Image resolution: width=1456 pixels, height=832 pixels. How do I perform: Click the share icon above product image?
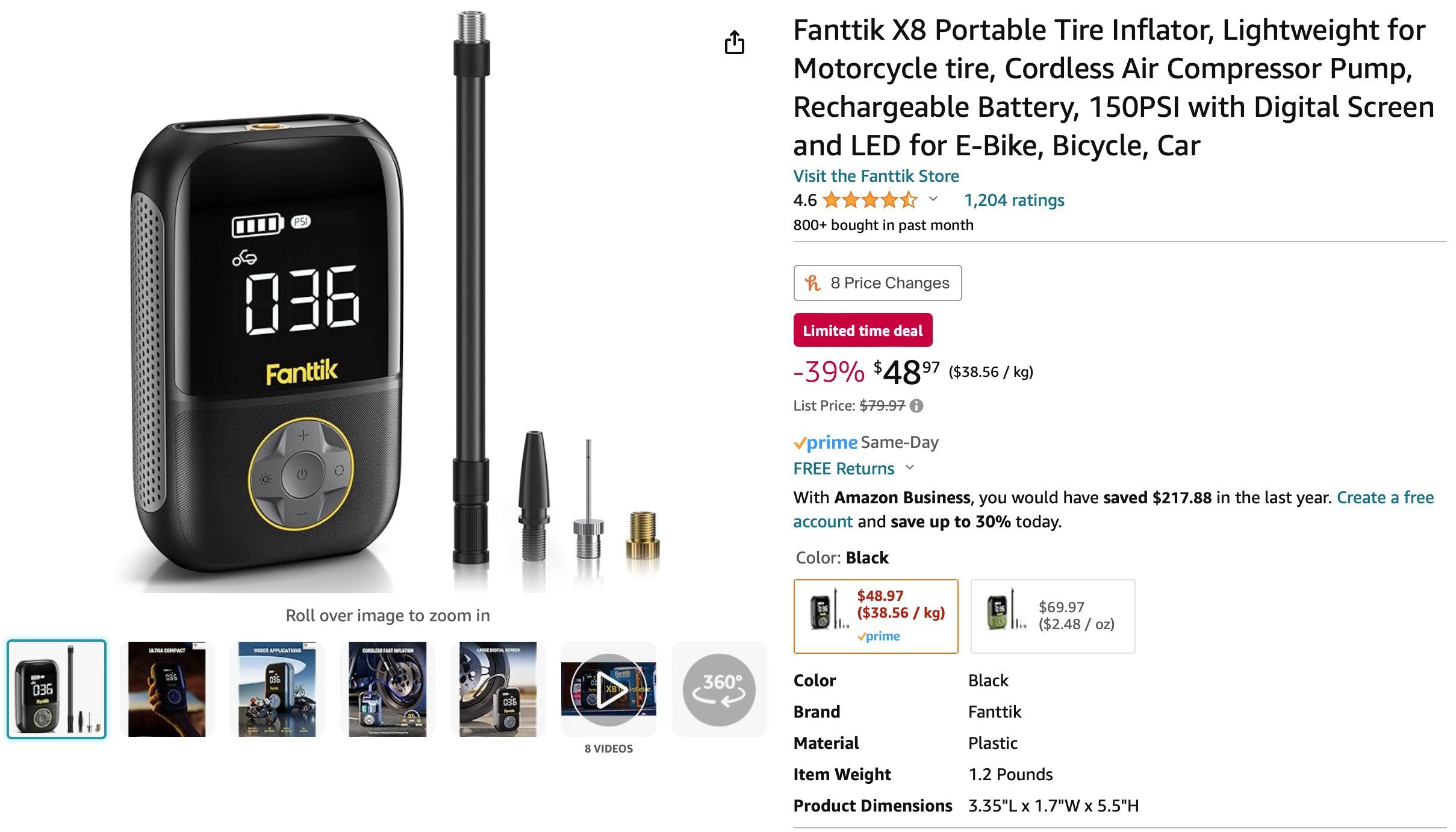734,42
